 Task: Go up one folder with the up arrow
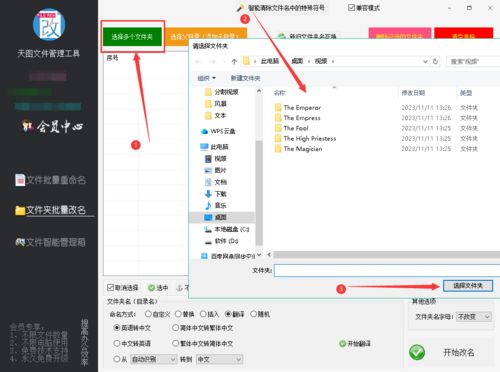234,61
